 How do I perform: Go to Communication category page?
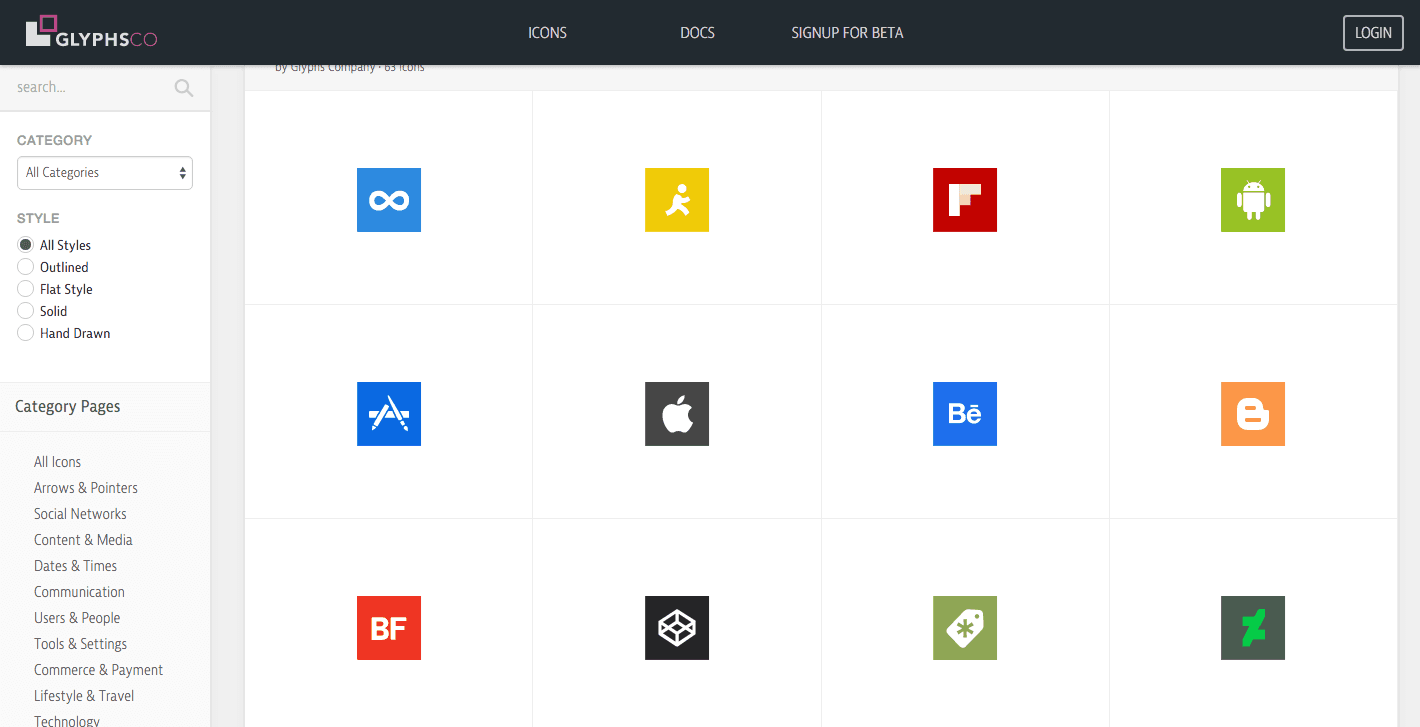tap(79, 592)
